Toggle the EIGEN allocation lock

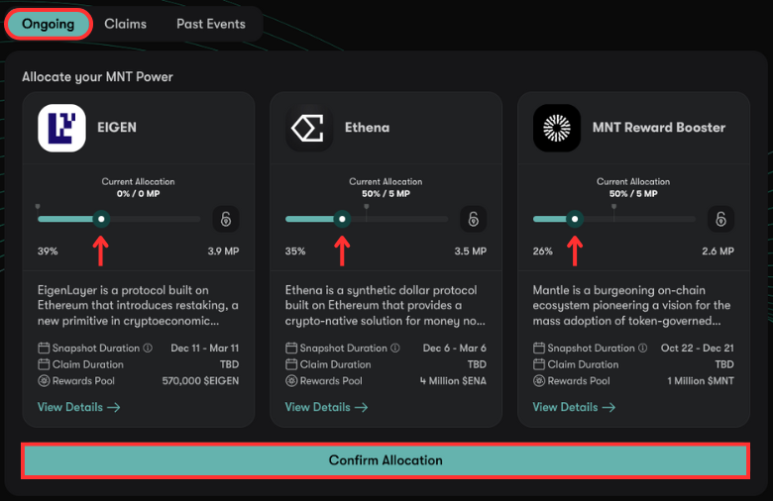(226, 219)
